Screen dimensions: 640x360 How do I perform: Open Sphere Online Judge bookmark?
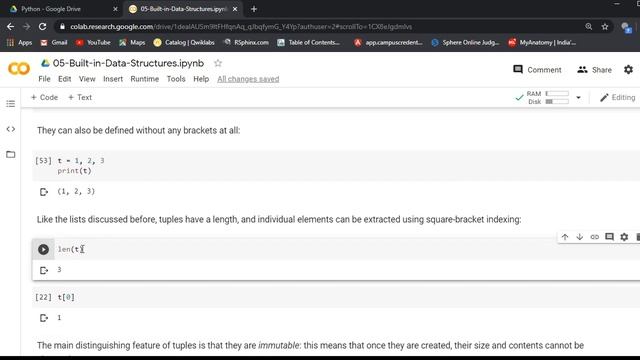tap(465, 42)
